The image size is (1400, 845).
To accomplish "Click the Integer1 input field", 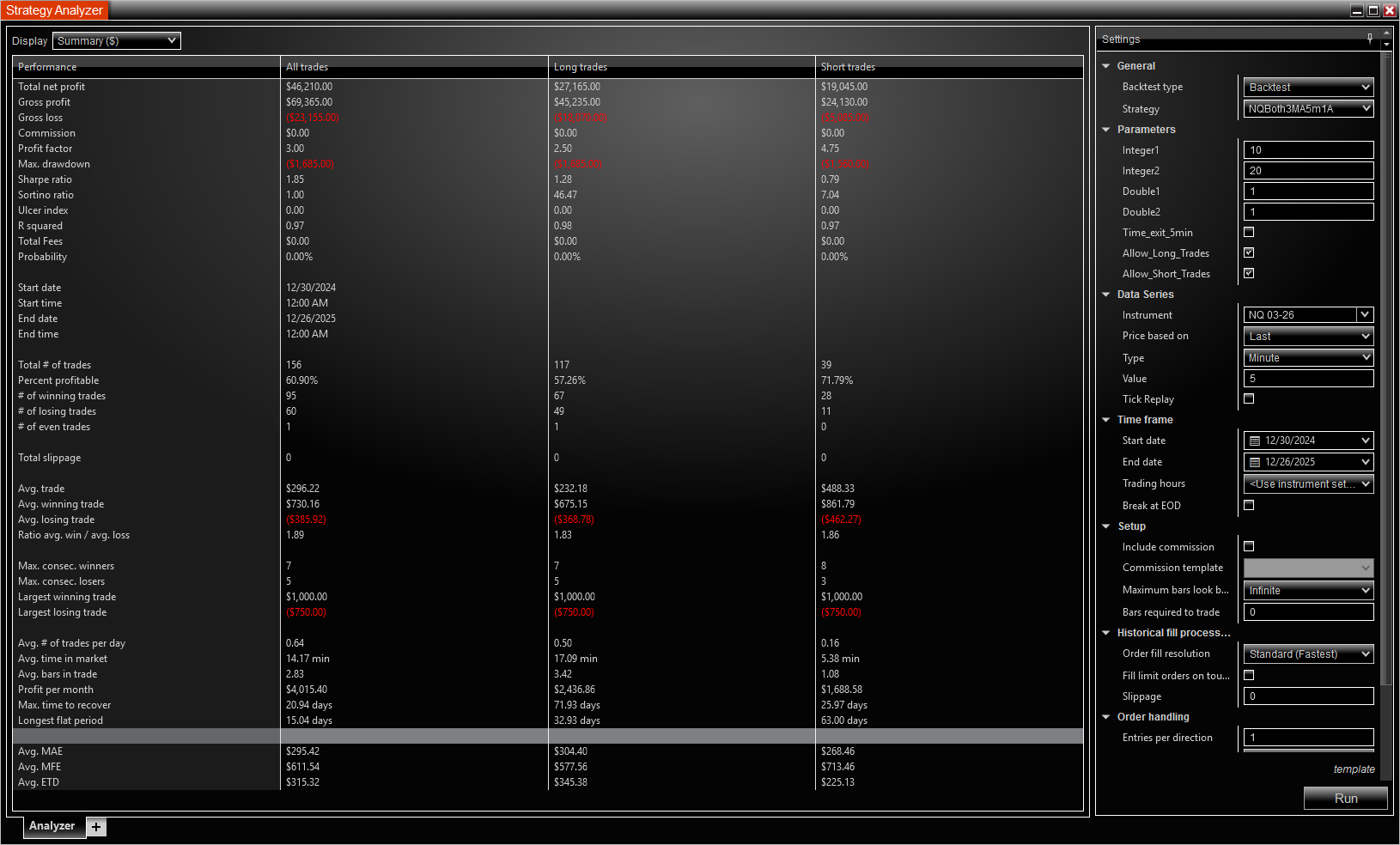I will pos(1308,150).
